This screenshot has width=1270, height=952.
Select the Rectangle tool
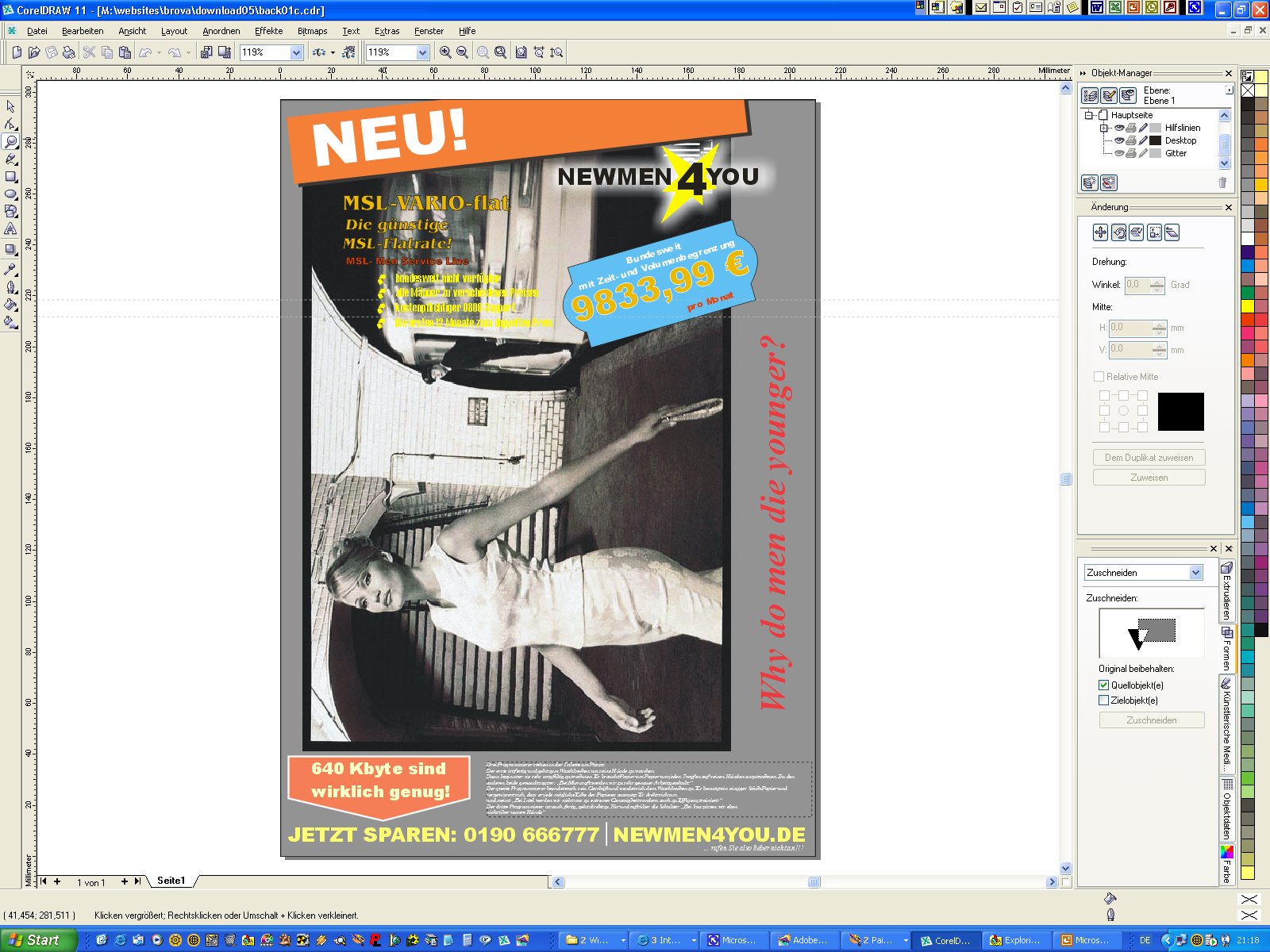(10, 176)
